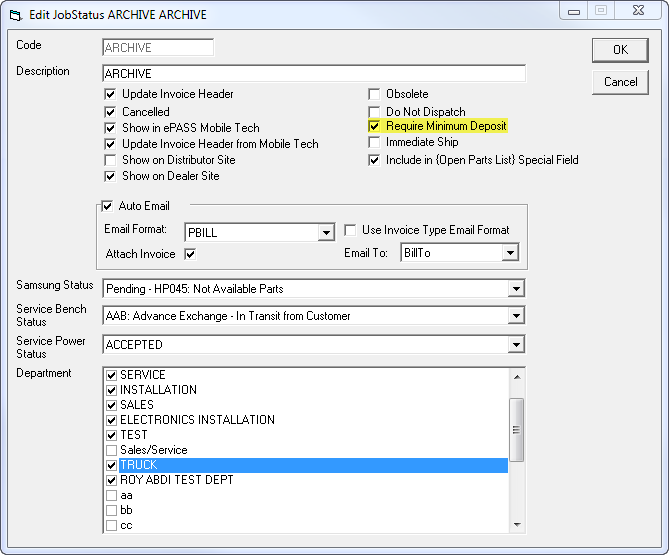Viewport: 669px width, 555px height.
Task: Dismiss dialog using Cancel button
Action: coord(620,82)
